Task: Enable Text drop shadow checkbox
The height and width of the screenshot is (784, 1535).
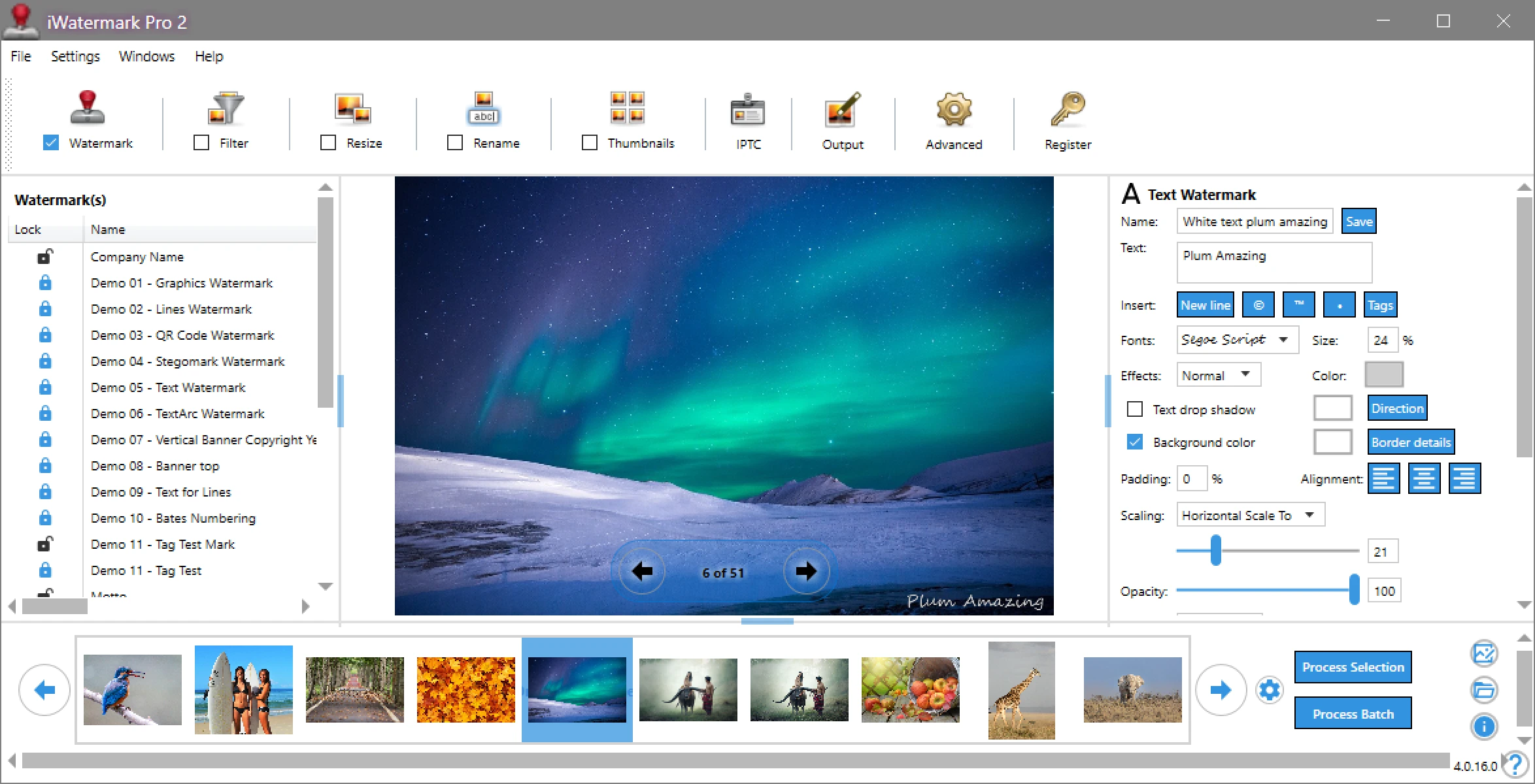Action: coord(1135,409)
